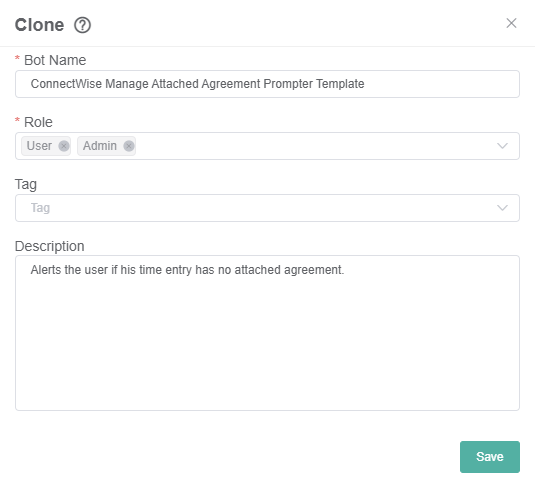Remove the Admin role tag
This screenshot has height=500, width=535.
[129, 146]
